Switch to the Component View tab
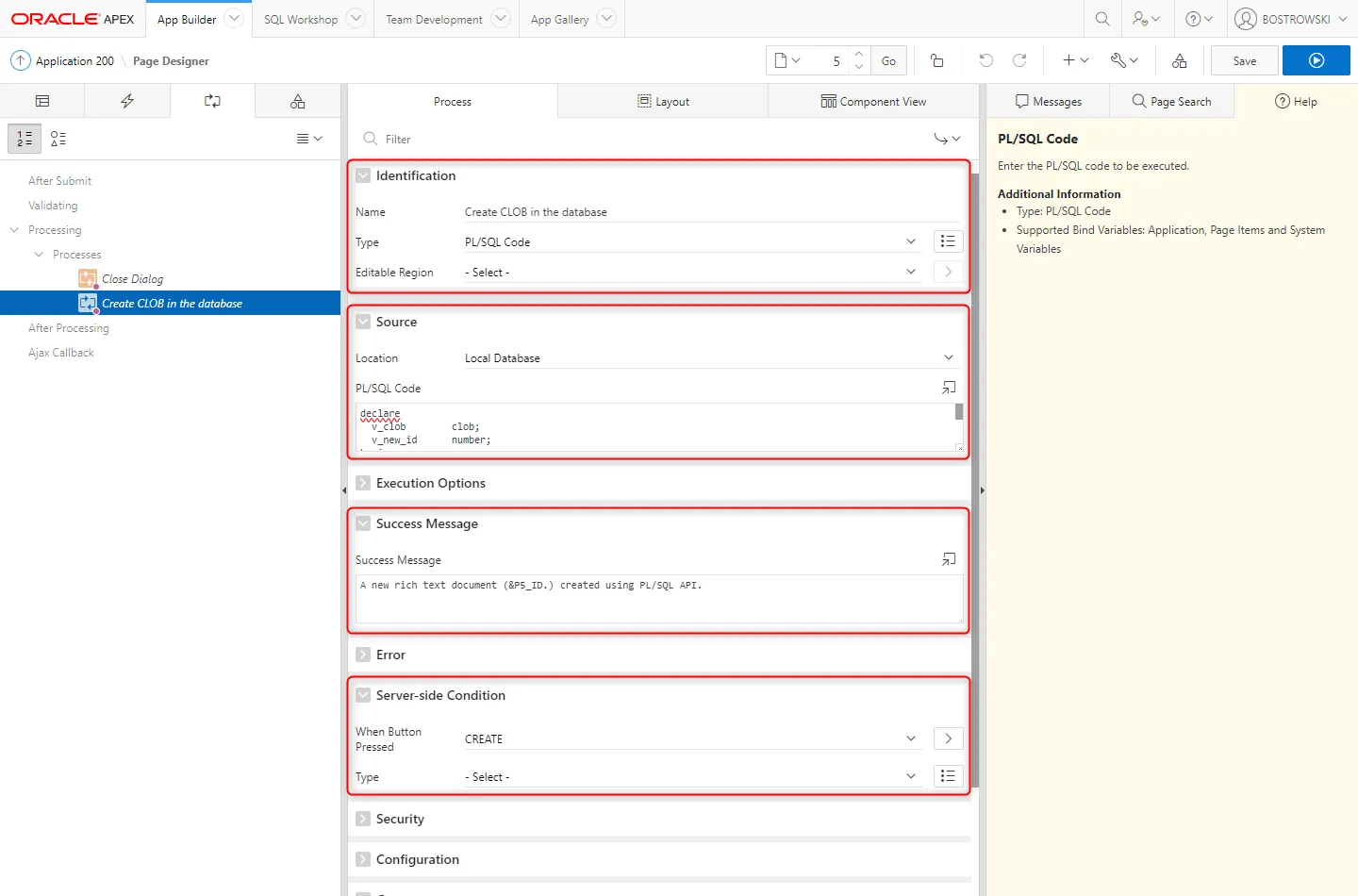This screenshot has width=1358, height=896. (x=873, y=101)
